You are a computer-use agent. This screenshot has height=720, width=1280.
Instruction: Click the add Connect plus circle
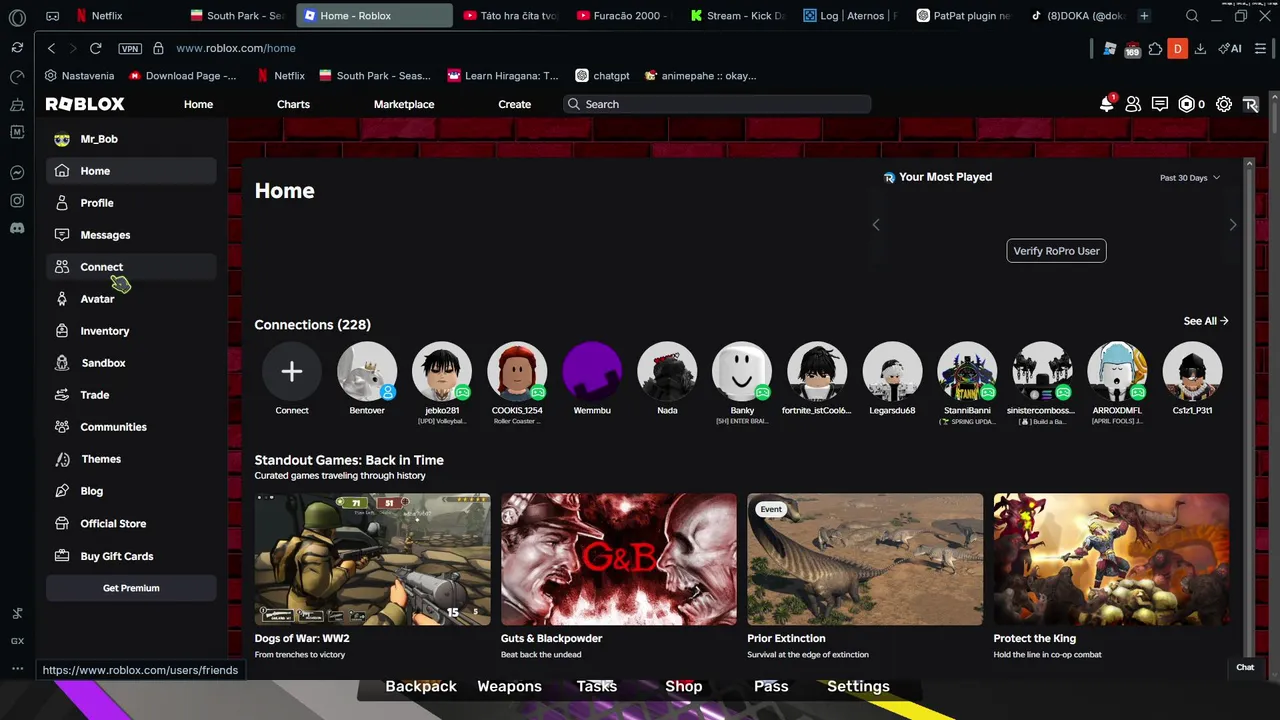292,372
